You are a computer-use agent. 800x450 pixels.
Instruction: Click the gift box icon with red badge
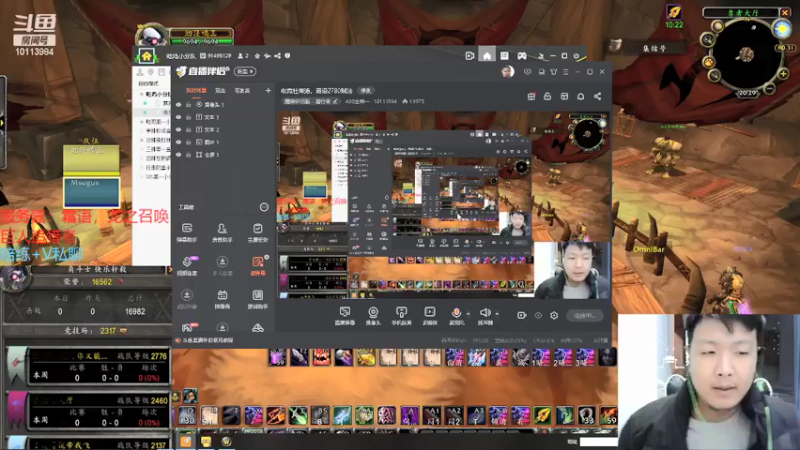click(531, 96)
